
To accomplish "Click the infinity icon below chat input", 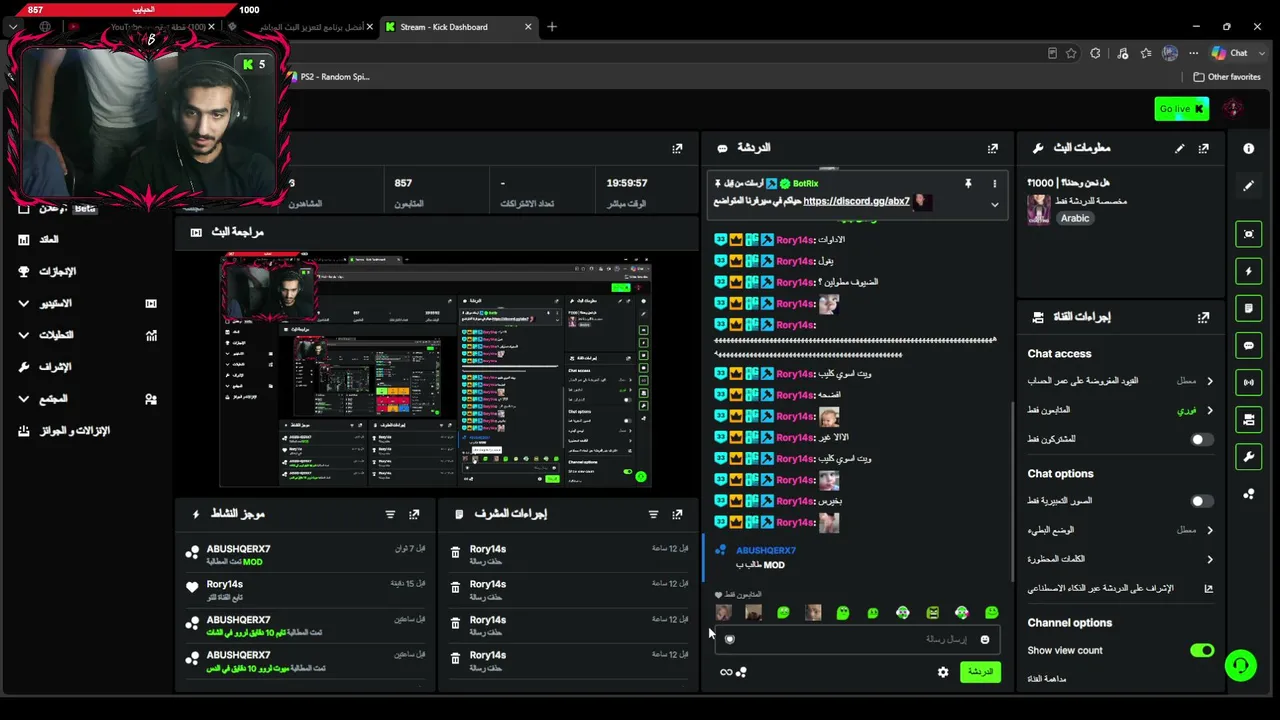I will coord(726,672).
